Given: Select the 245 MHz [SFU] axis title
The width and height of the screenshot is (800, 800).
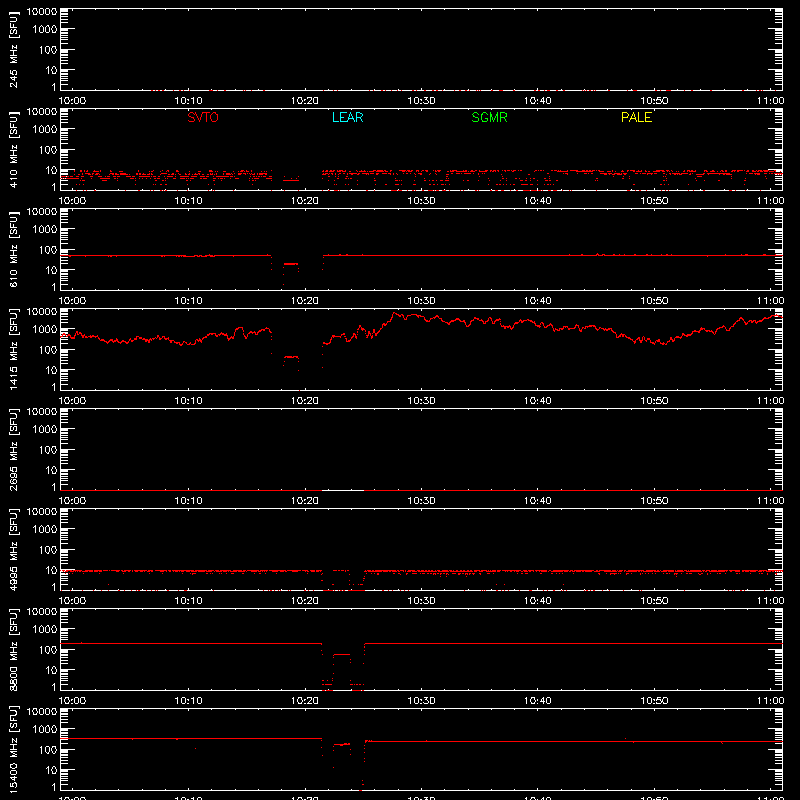Looking at the screenshot, I should coord(13,49).
